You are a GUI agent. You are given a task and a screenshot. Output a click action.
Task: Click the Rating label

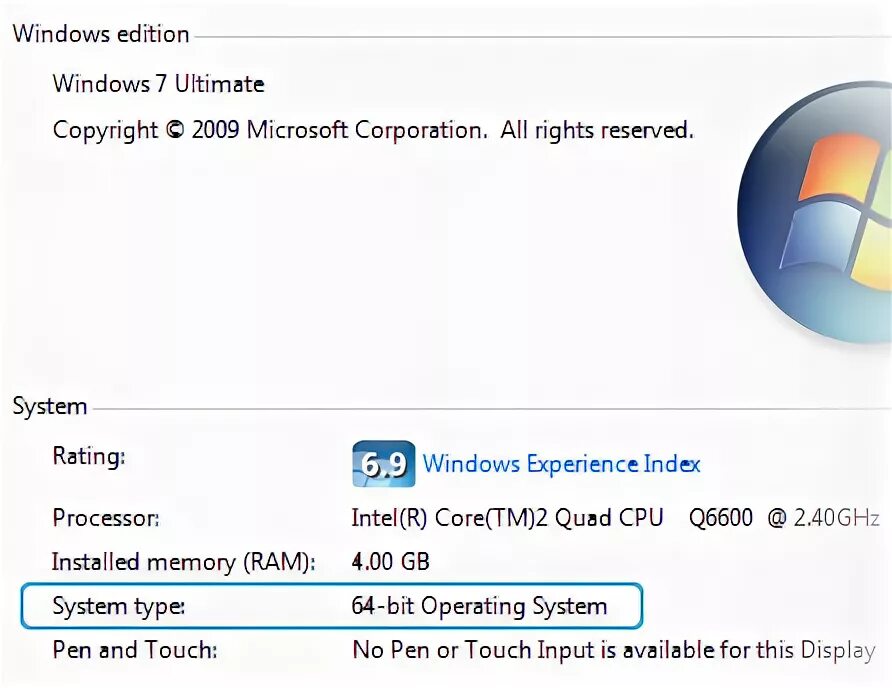pos(89,457)
